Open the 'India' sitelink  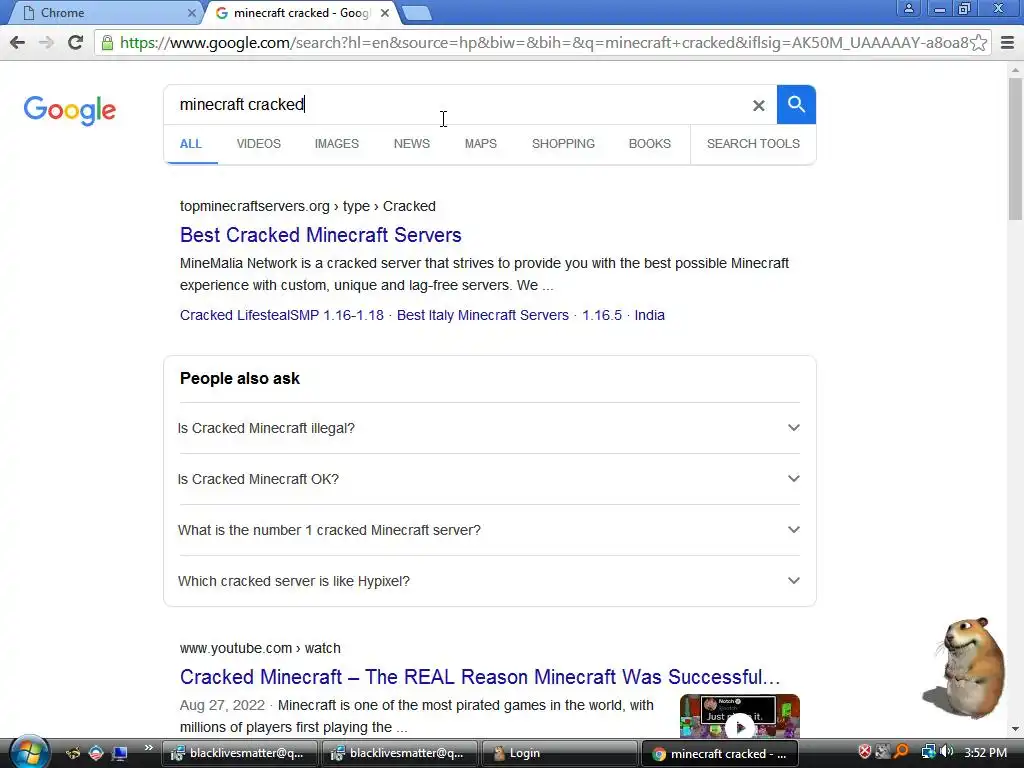[649, 315]
